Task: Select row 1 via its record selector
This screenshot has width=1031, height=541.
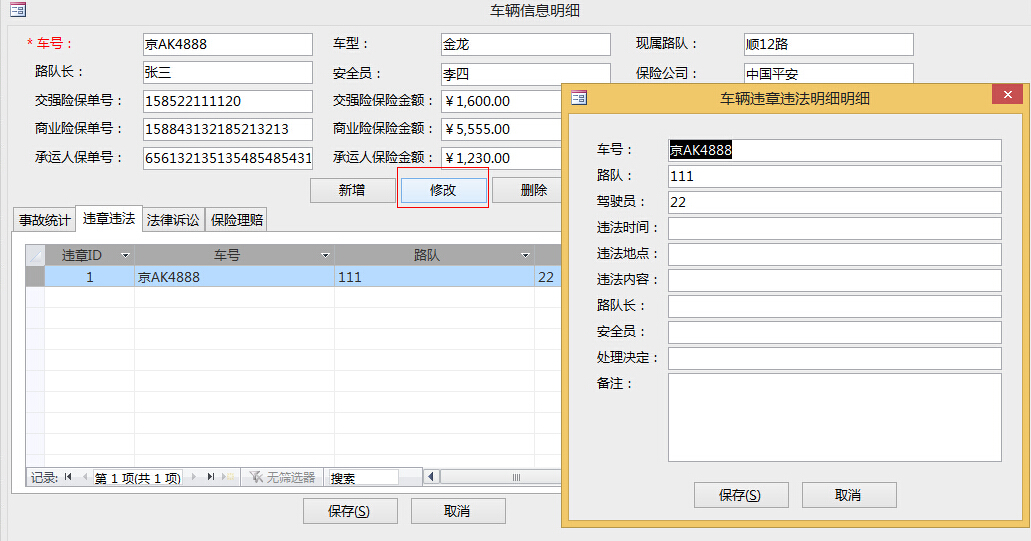Action: click(x=35, y=277)
